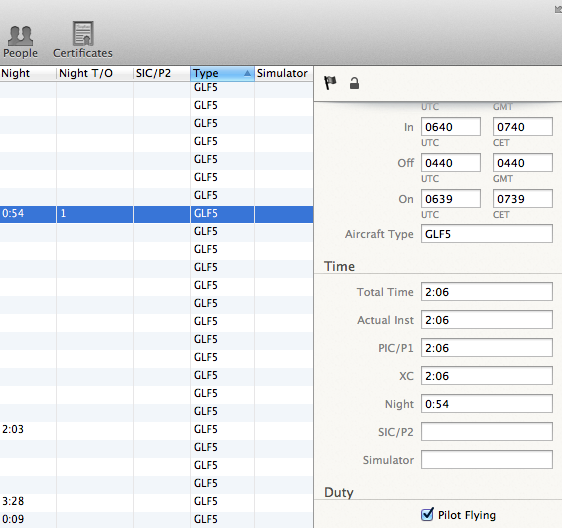562x528 pixels.
Task: Open the People toolbar icon
Action: 20,42
